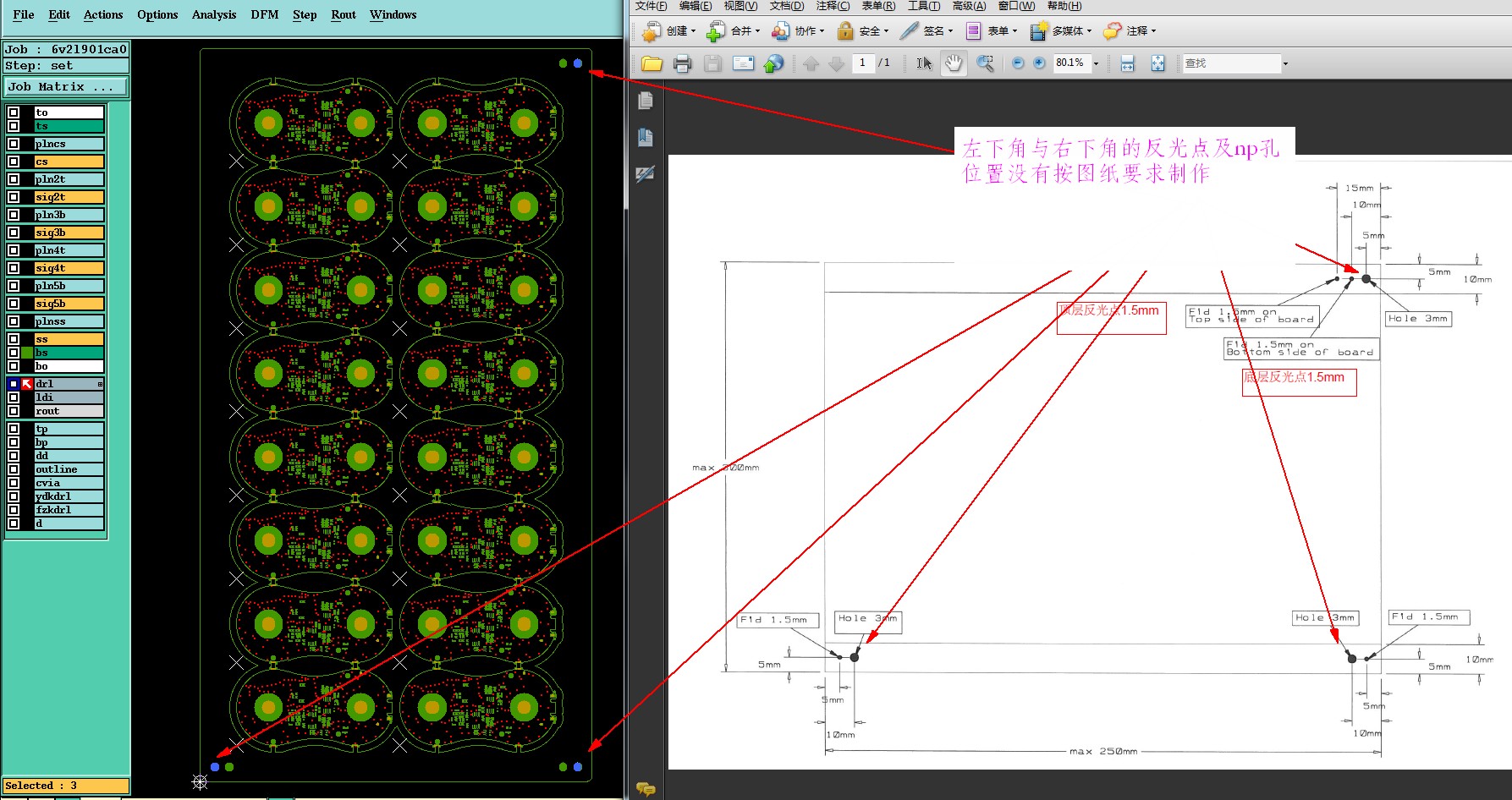The width and height of the screenshot is (1512, 800).
Task: Select the 'ydkdrl' layer name
Action: 69,496
